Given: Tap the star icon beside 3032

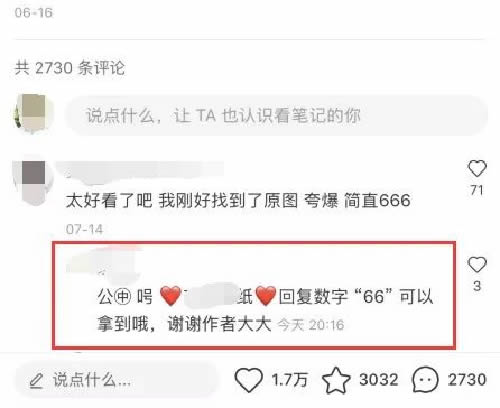Looking at the screenshot, I should pyautogui.click(x=336, y=380).
